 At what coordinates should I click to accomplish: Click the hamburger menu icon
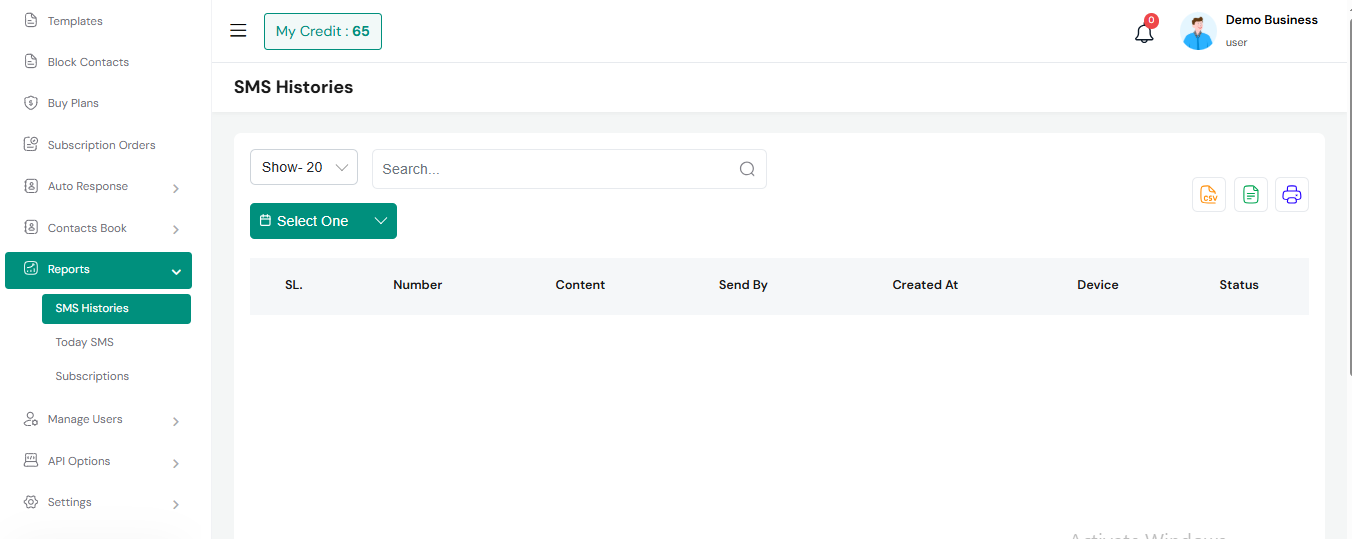[238, 31]
